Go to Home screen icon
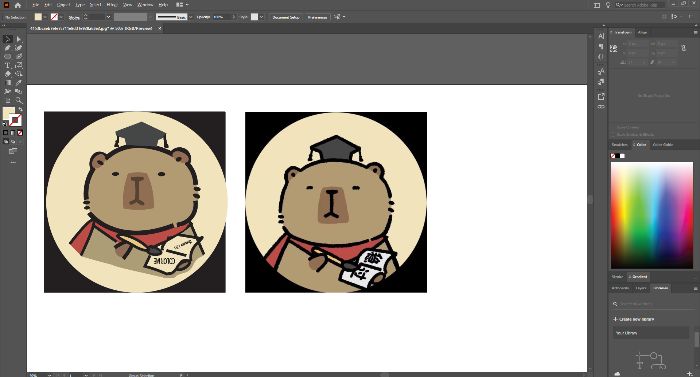The image size is (700, 377). [x=18, y=5]
